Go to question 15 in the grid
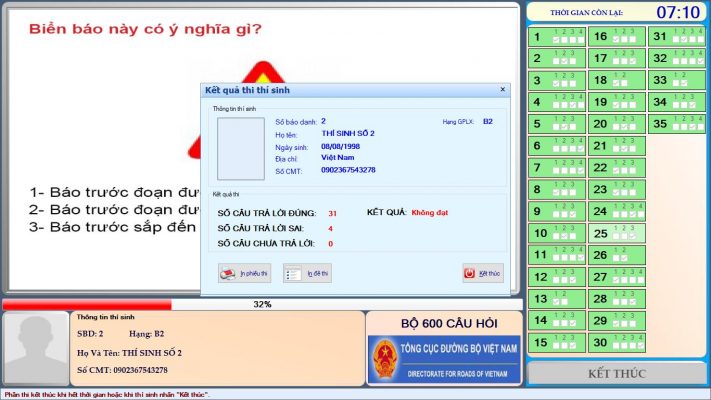This screenshot has width=711, height=400. [x=557, y=342]
